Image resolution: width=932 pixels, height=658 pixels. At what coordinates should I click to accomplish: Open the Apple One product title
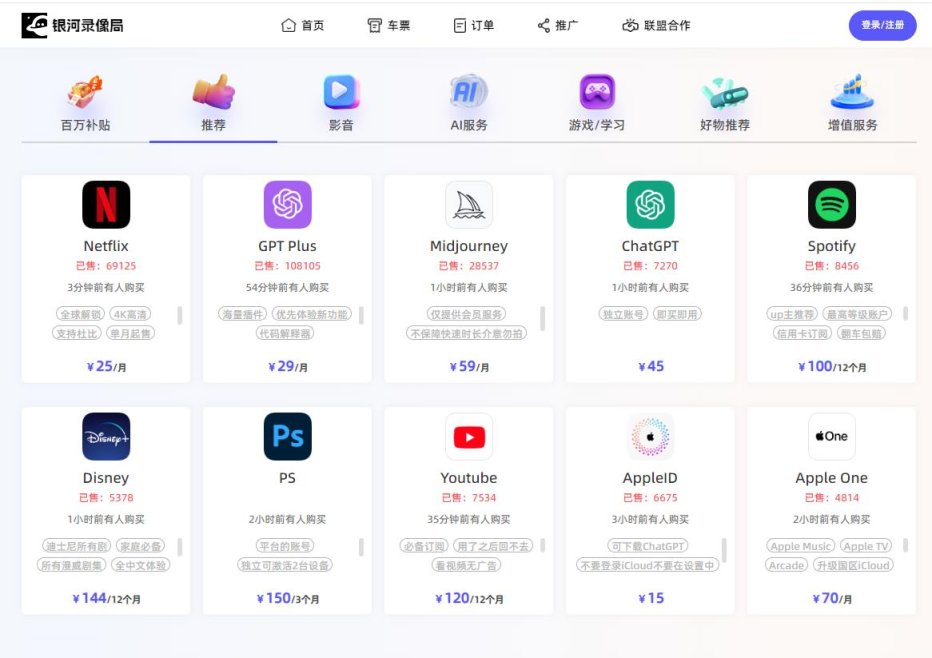coord(832,478)
